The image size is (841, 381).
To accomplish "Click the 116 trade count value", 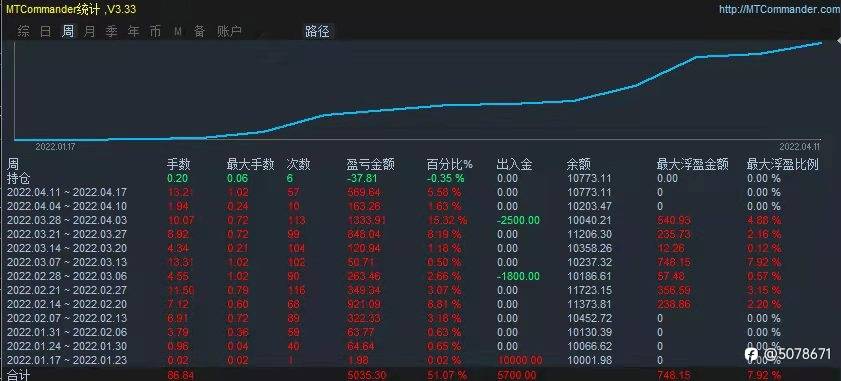I will (296, 290).
